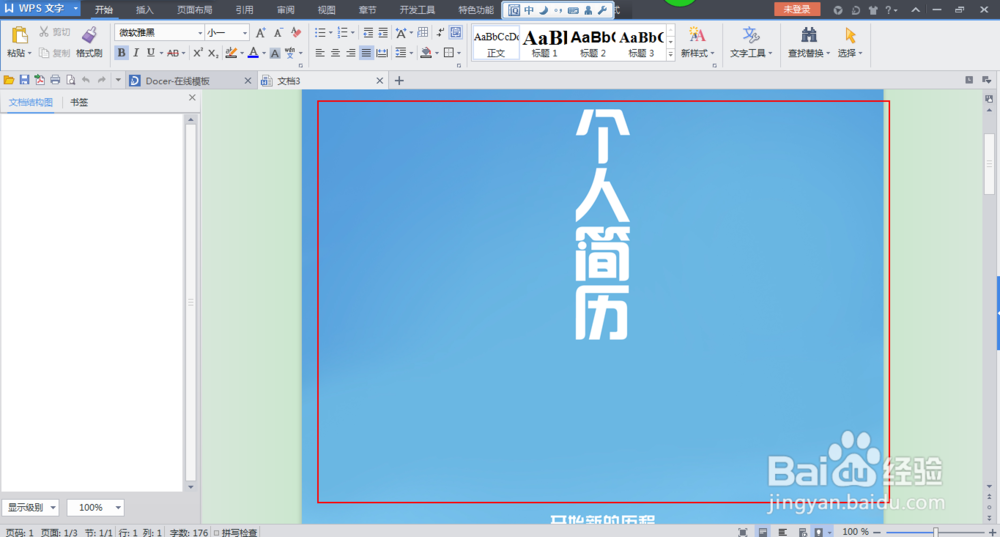This screenshot has height=537, width=1000.
Task: Apply superscript formatting
Action: pos(198,53)
